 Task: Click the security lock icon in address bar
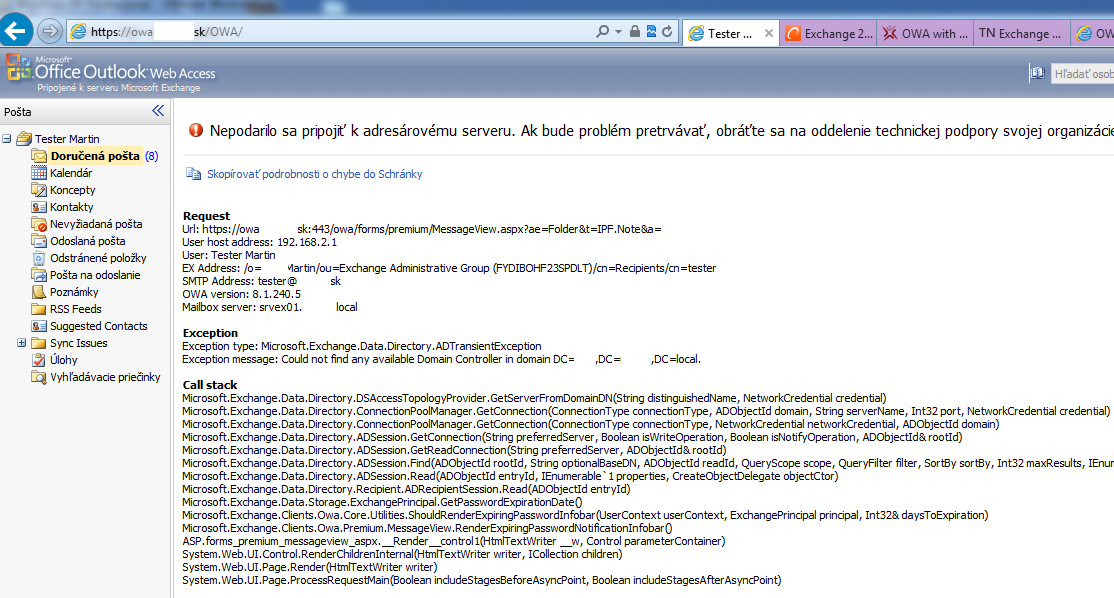[x=634, y=32]
